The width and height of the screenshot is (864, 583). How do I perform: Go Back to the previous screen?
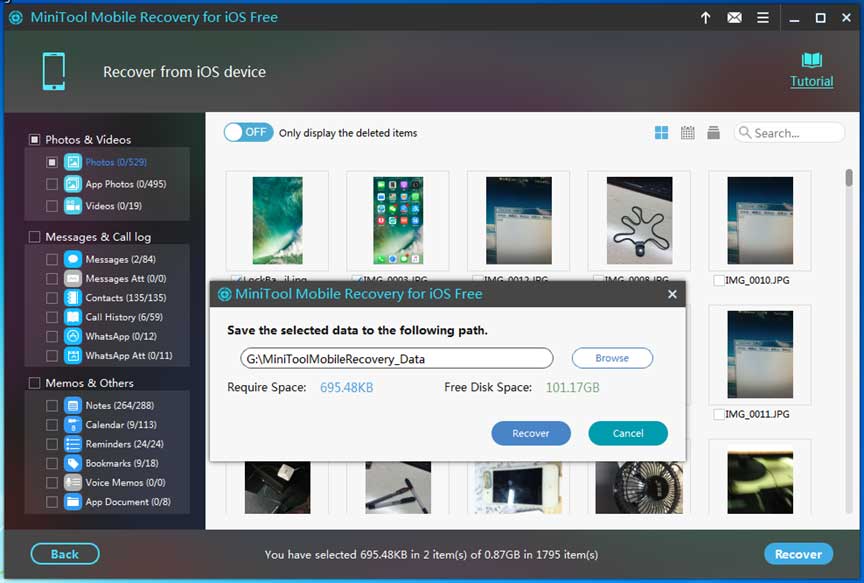click(x=65, y=554)
